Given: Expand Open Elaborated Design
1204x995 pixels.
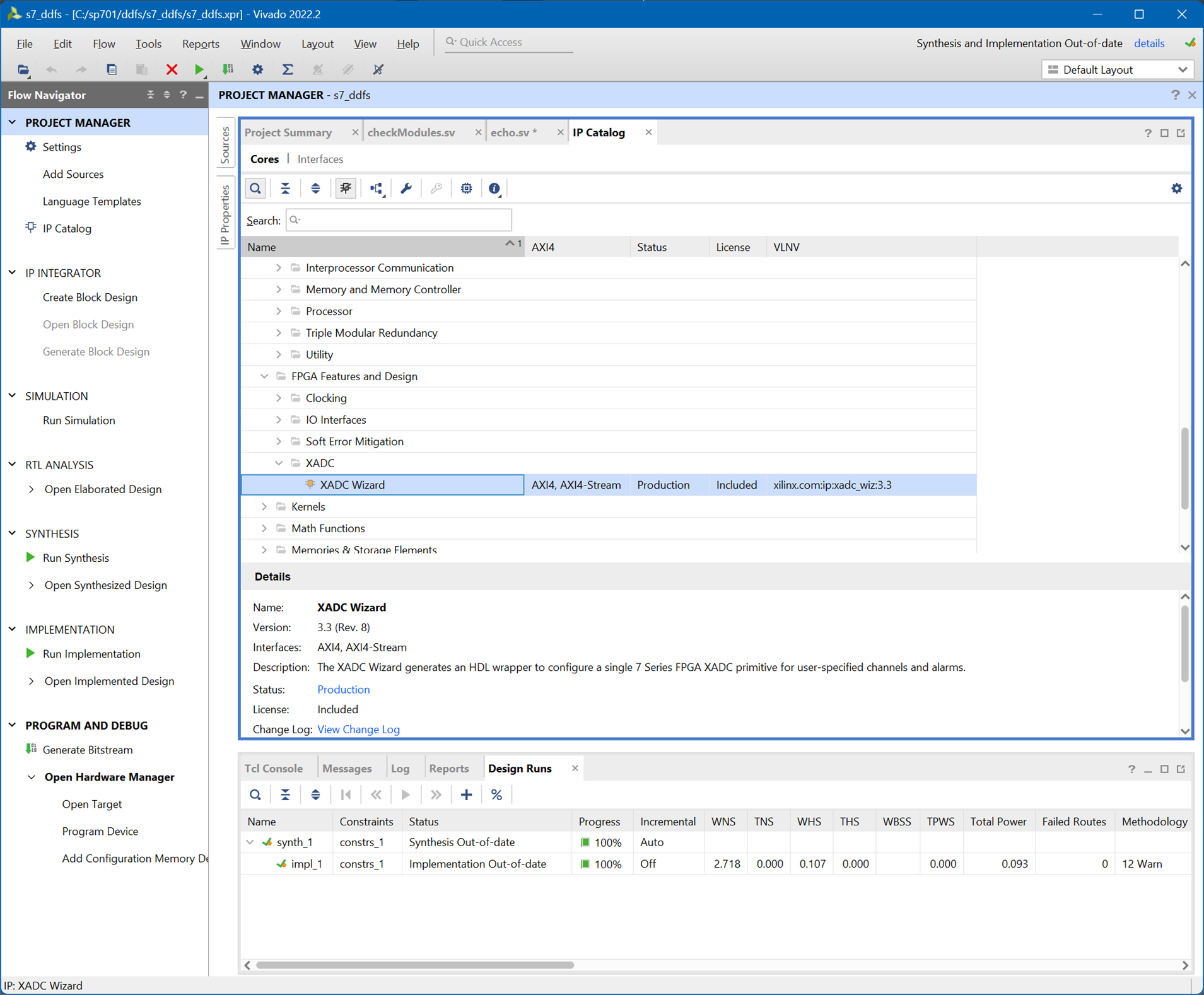Looking at the screenshot, I should click(x=32, y=489).
